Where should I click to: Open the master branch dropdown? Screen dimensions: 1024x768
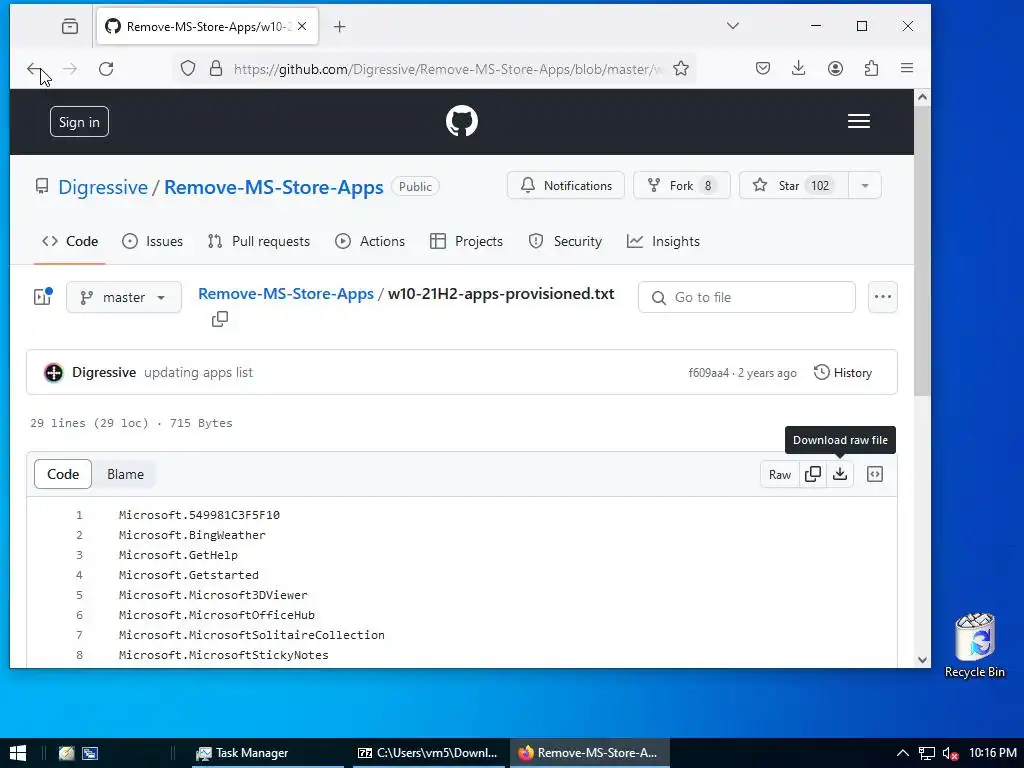[123, 297]
